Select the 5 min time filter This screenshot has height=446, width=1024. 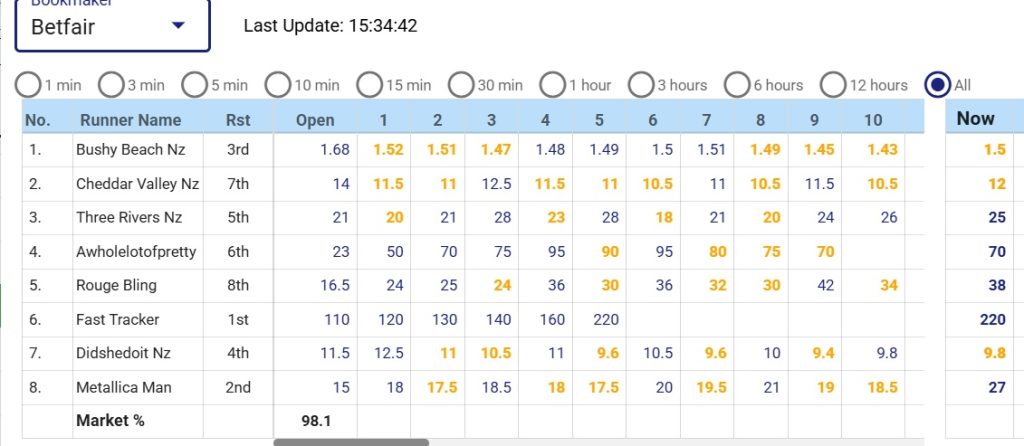(x=194, y=85)
